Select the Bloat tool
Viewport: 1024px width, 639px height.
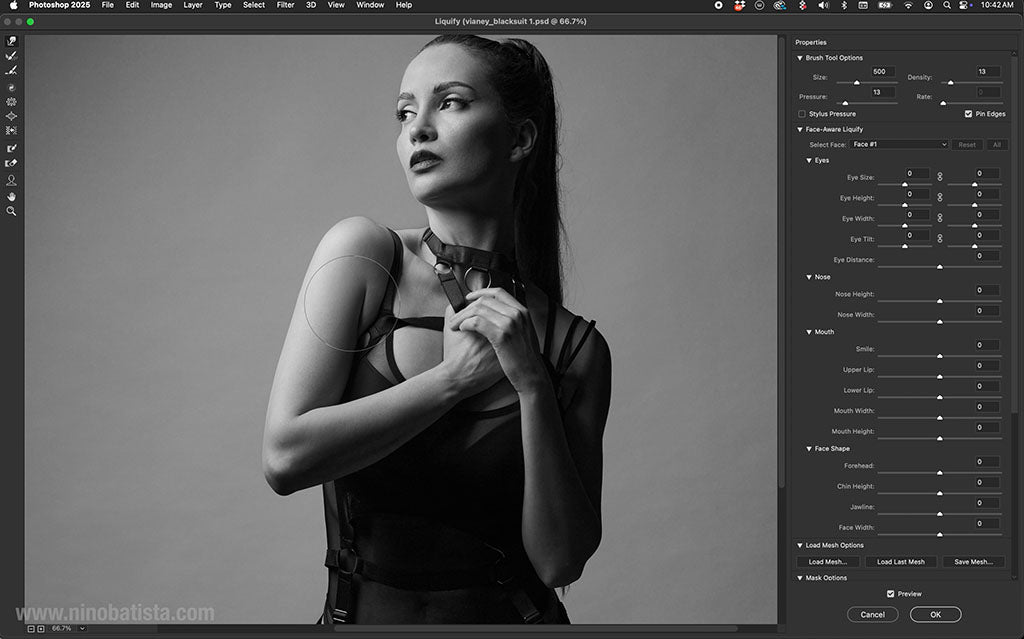tap(11, 116)
